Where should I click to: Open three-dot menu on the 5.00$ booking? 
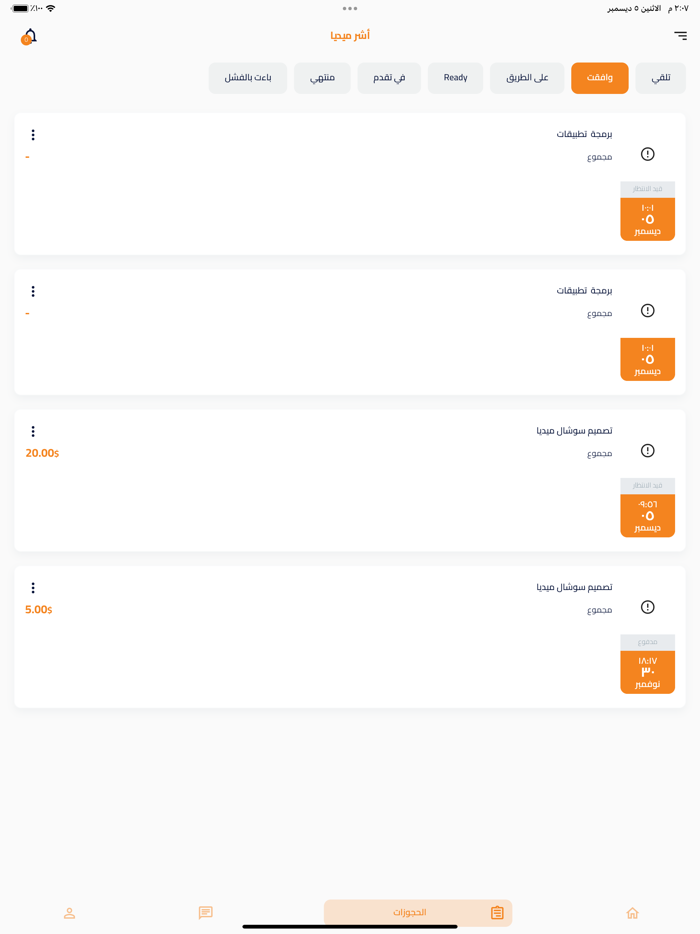pyautogui.click(x=33, y=588)
